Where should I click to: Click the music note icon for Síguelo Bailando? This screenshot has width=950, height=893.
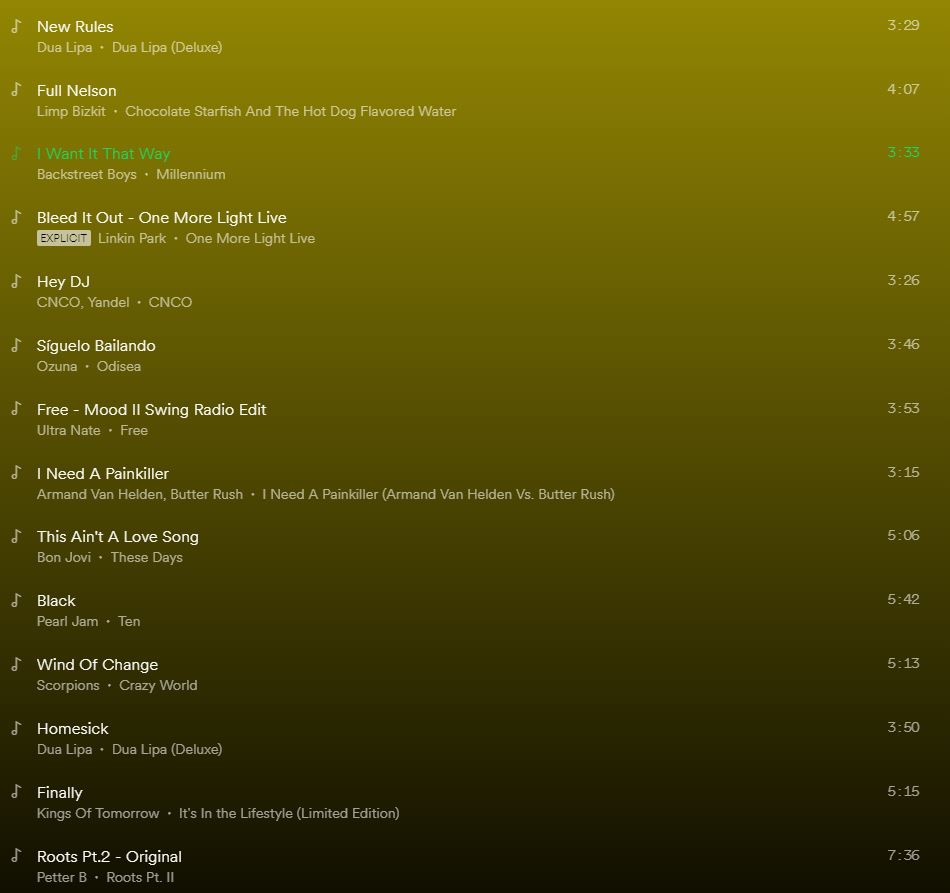[16, 345]
